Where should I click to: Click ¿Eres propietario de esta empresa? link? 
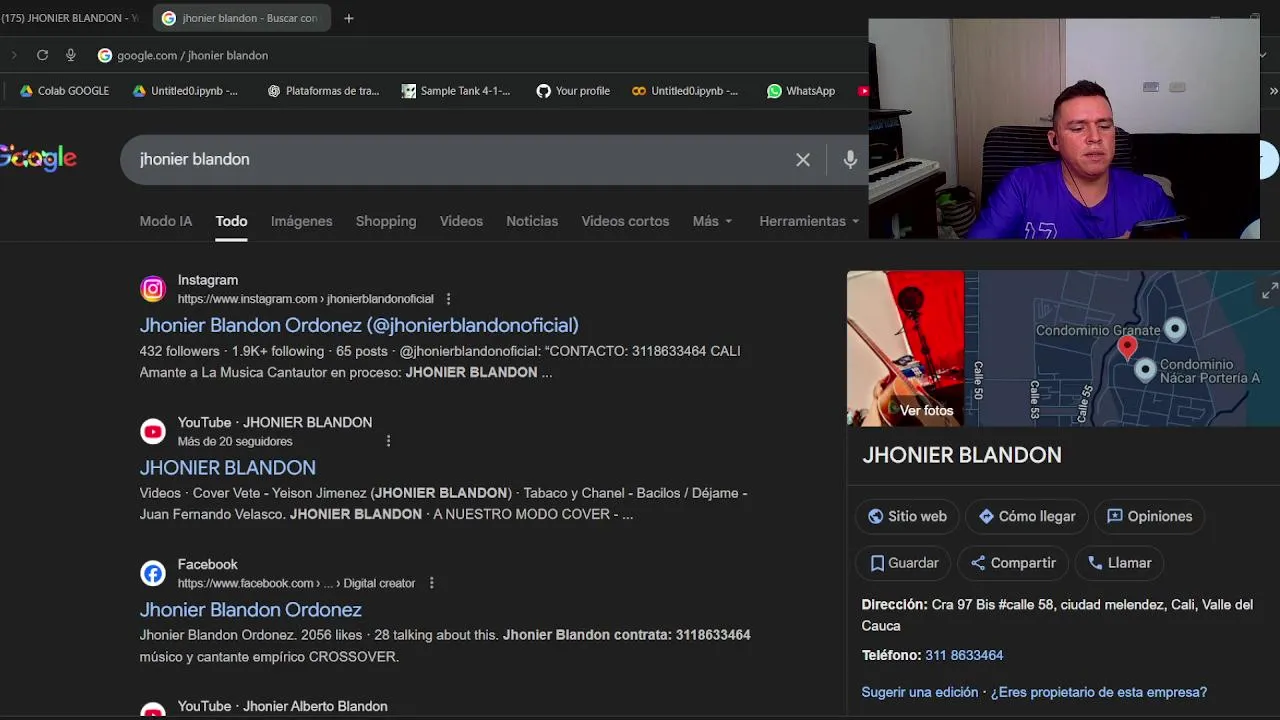tap(1099, 692)
